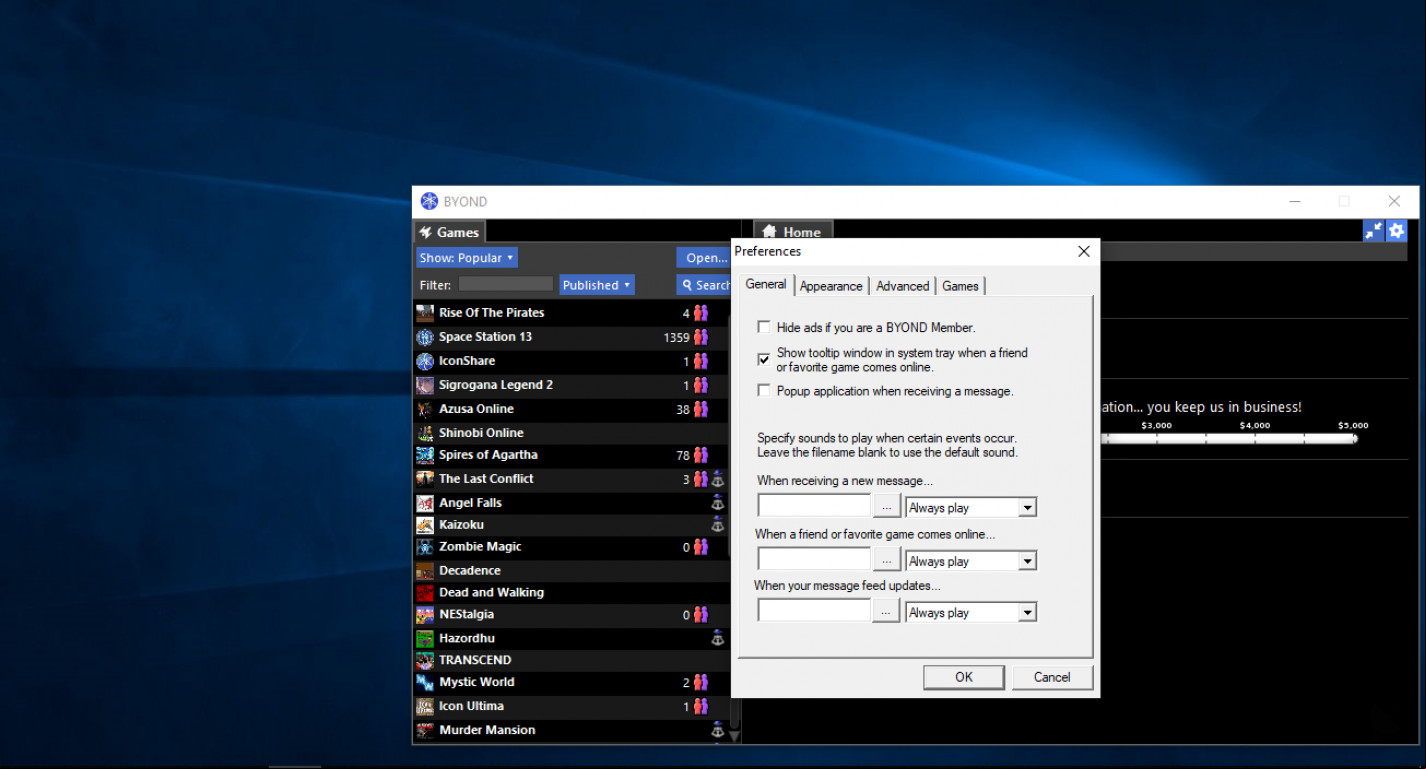This screenshot has width=1426, height=769.
Task: Click OK in Preferences dialog
Action: 964,677
